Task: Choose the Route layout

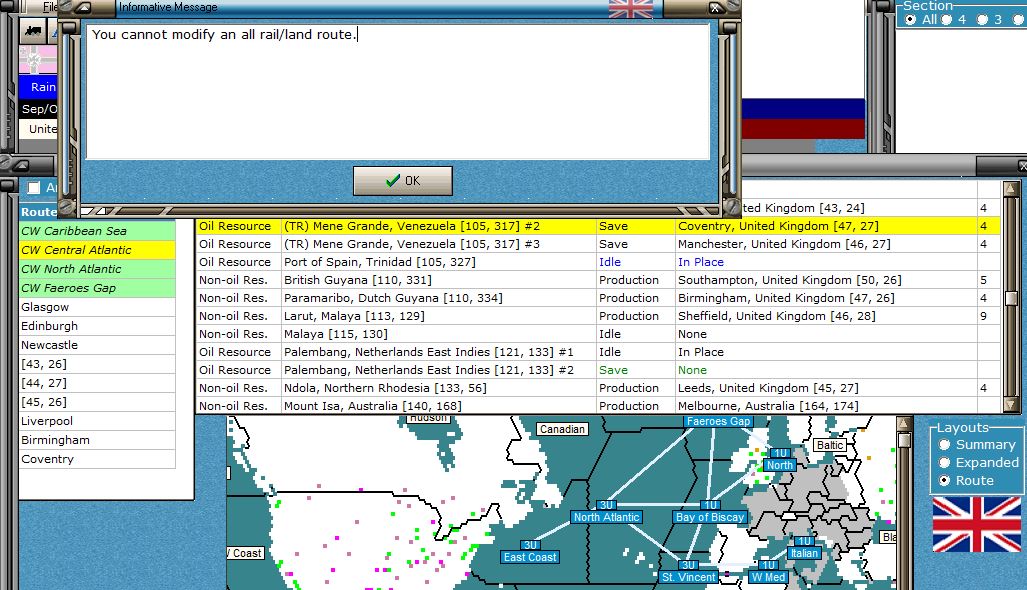Action: [944, 481]
